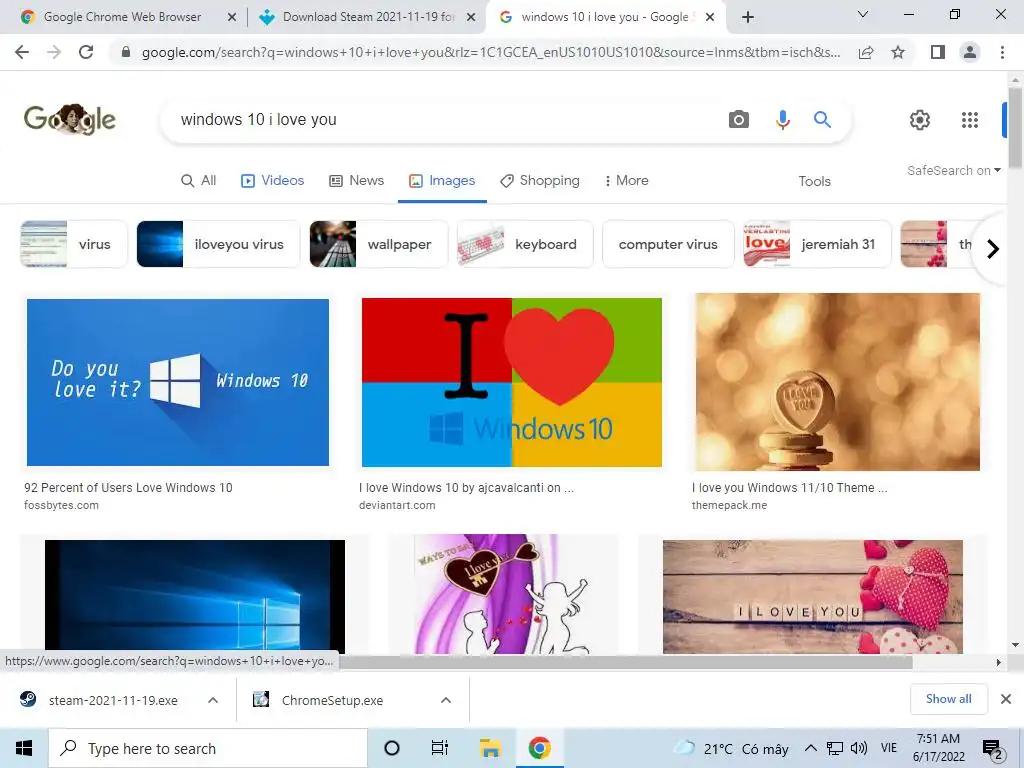The image size is (1024, 768).
Task: Filter by the keyboard chip
Action: click(525, 244)
